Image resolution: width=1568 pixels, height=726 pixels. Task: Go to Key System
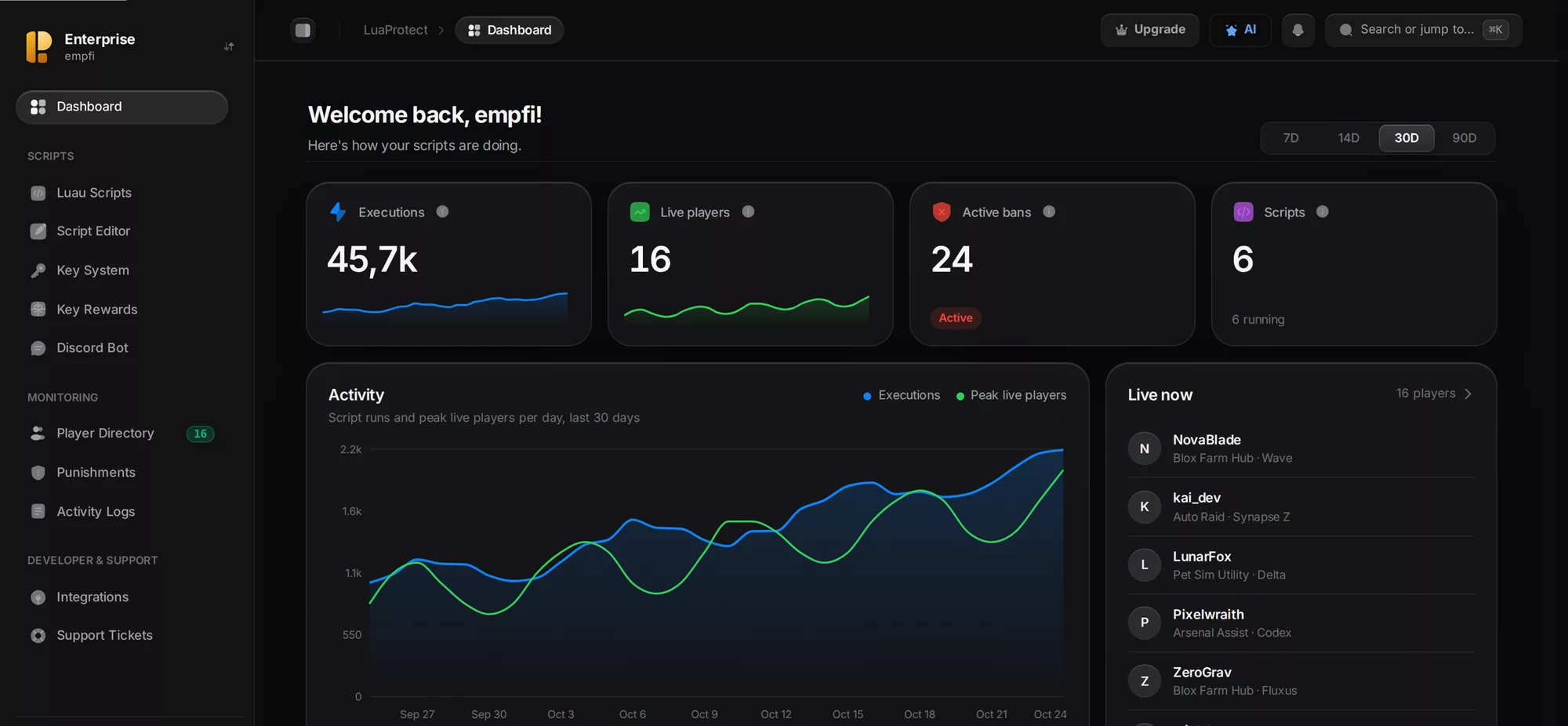click(x=122, y=270)
